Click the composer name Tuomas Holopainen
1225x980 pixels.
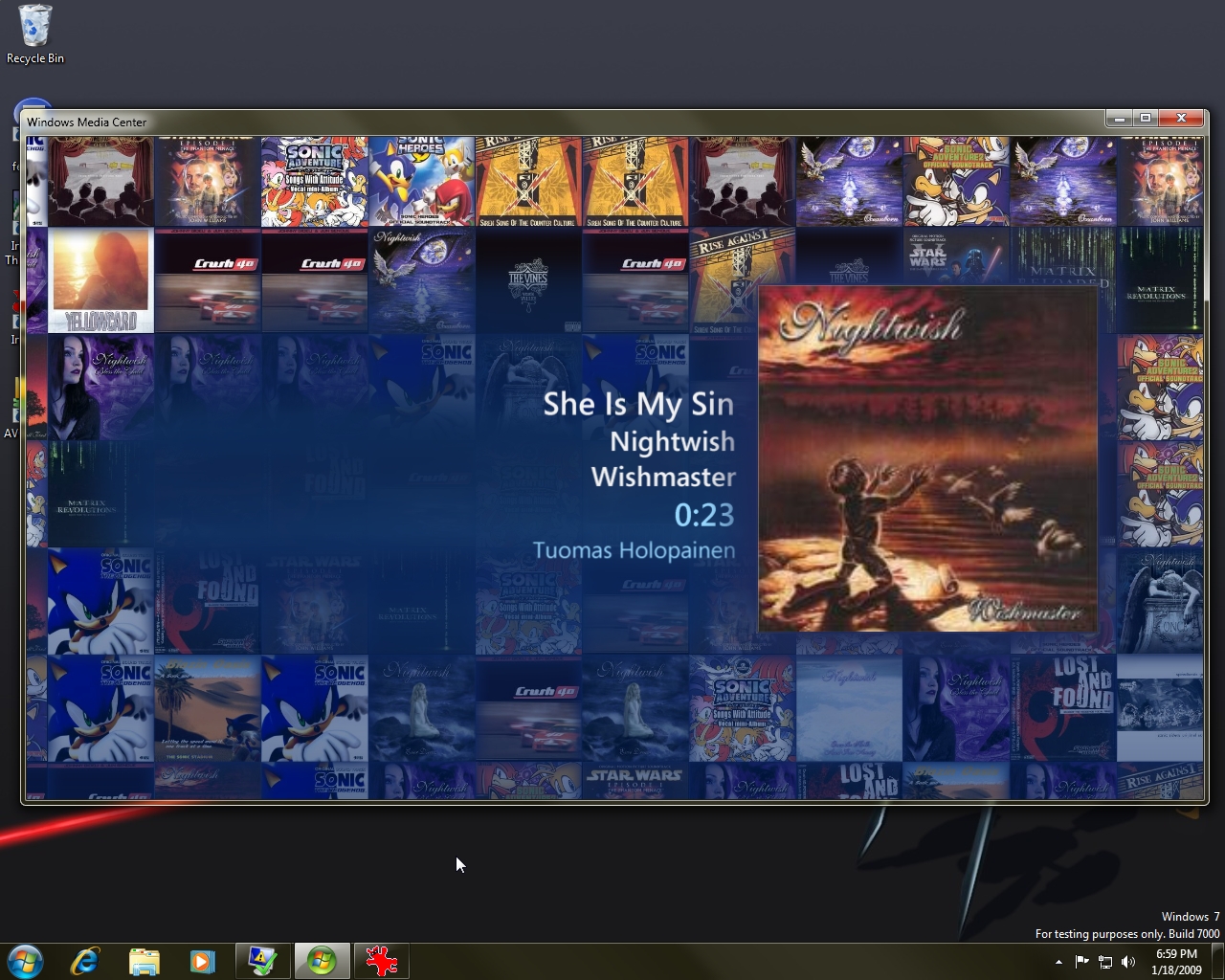click(x=635, y=550)
